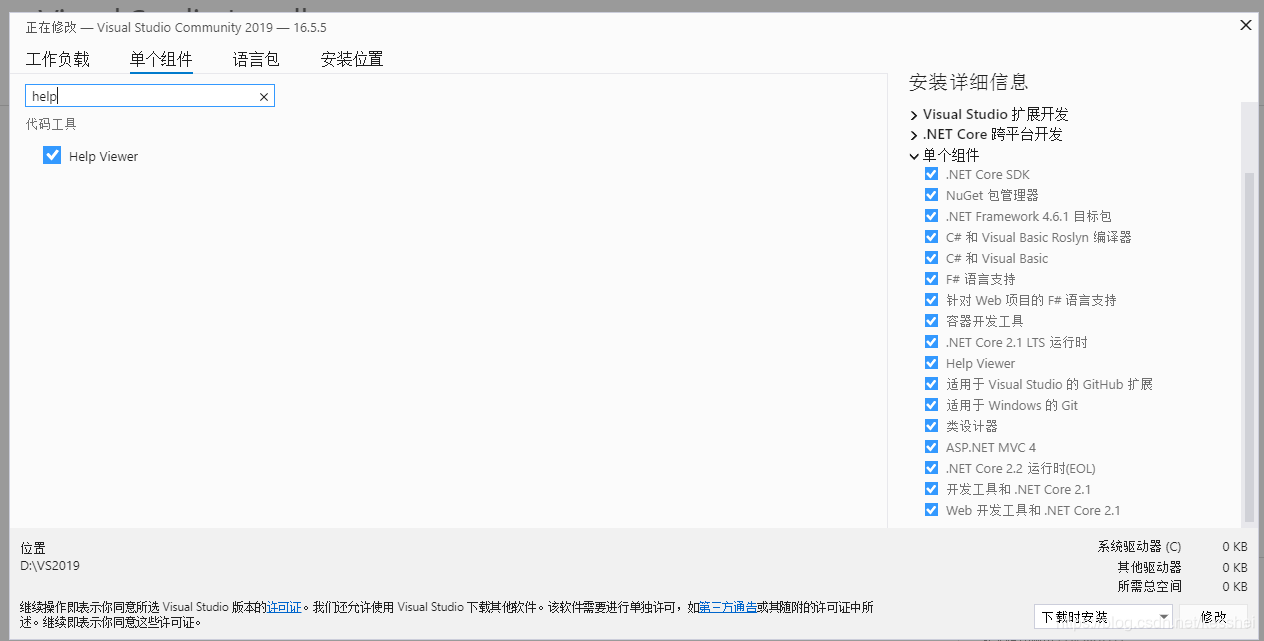Open the 许可证 link
This screenshot has width=1264, height=641.
point(285,607)
